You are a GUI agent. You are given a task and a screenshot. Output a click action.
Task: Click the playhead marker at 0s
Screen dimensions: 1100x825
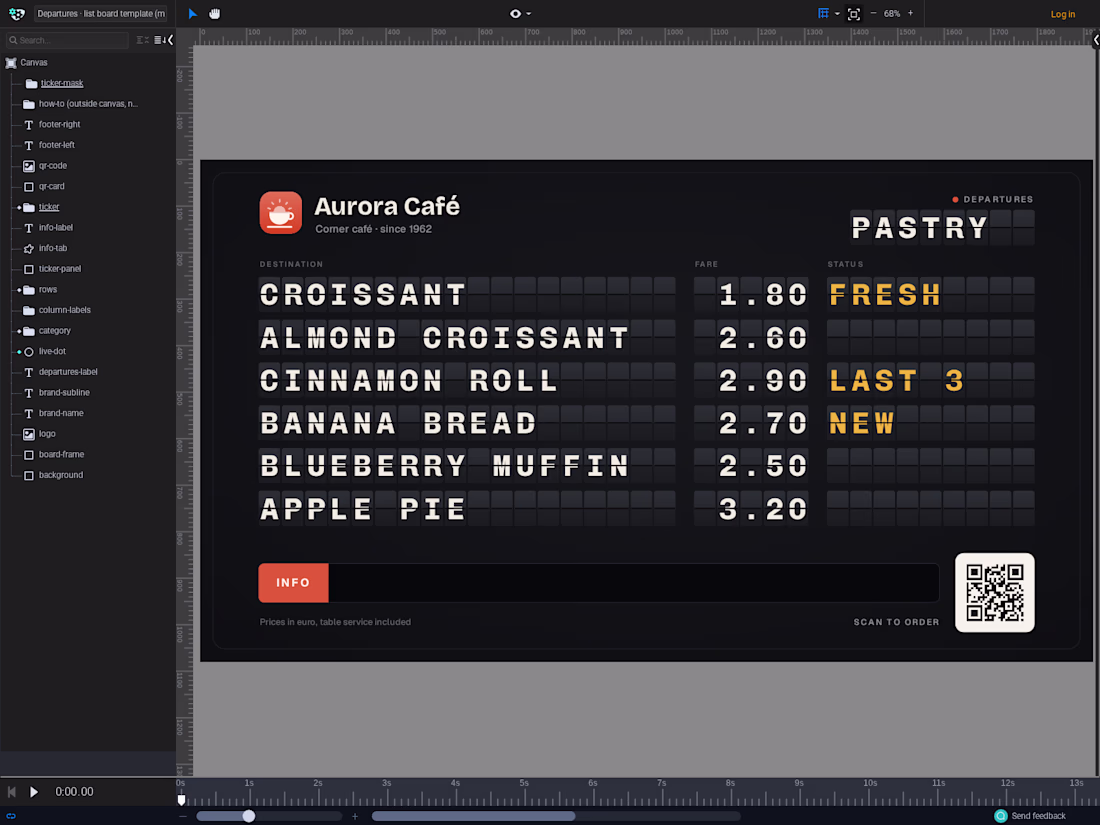(182, 800)
